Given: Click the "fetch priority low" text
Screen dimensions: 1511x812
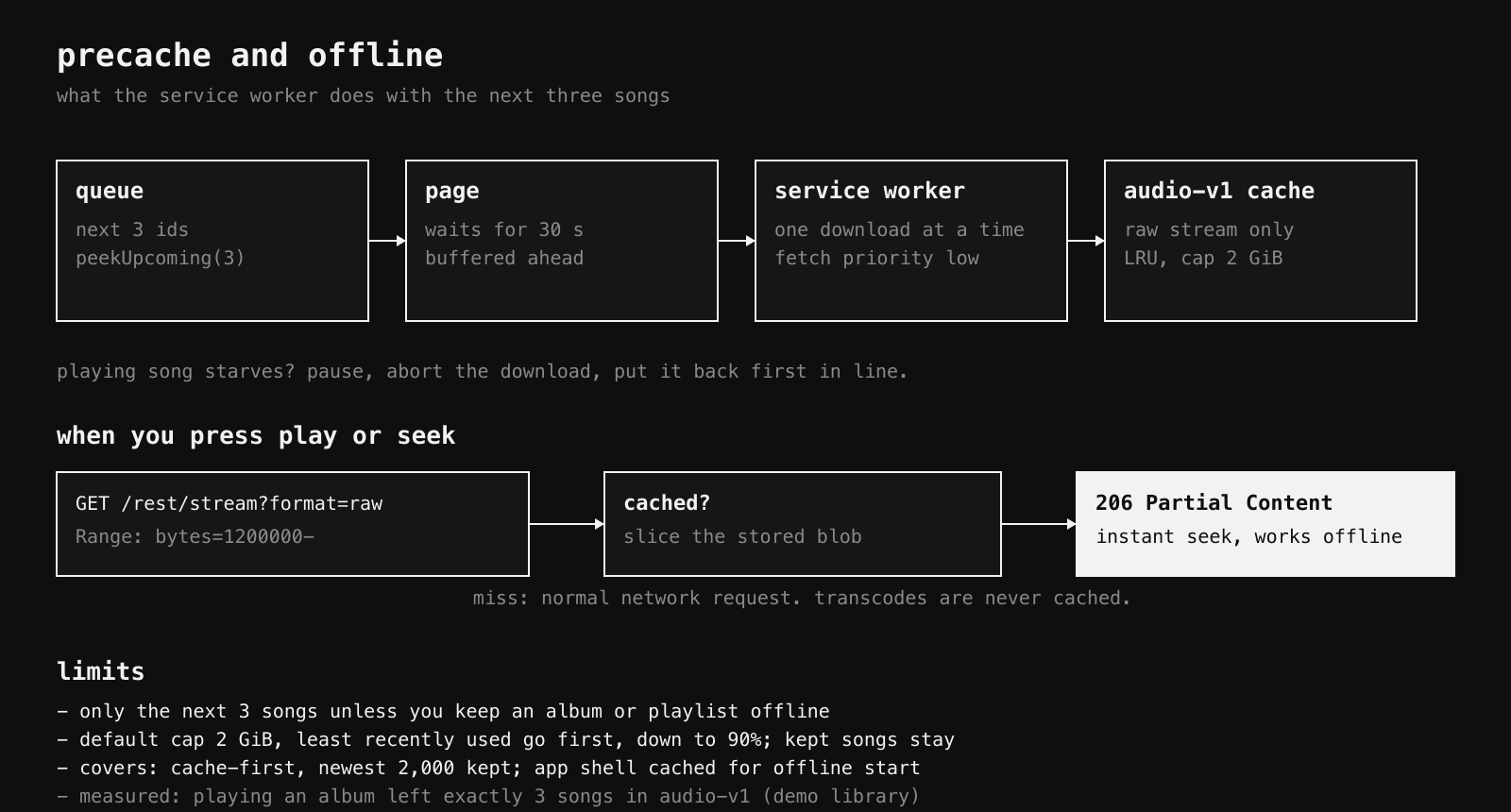Looking at the screenshot, I should tap(876, 258).
